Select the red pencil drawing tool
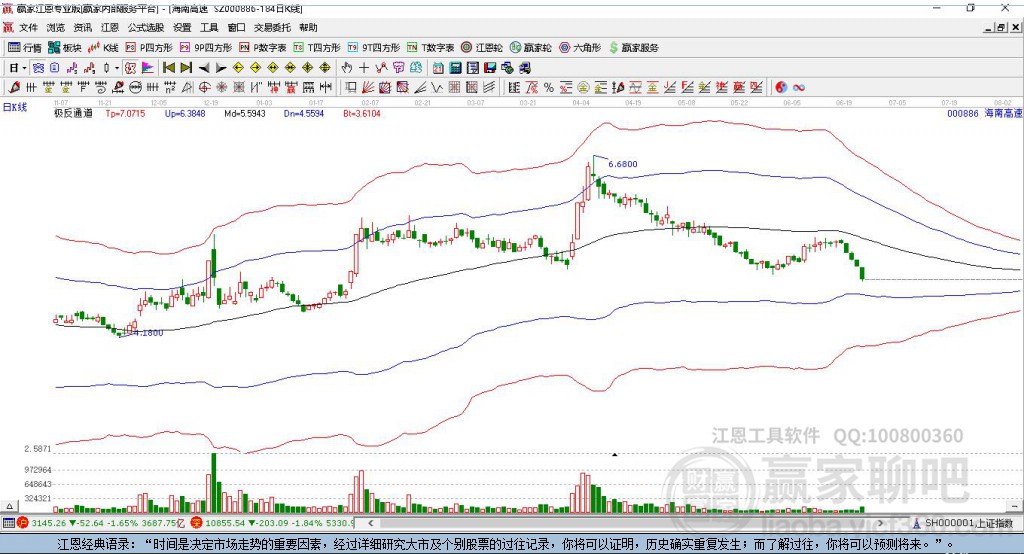 pos(14,88)
